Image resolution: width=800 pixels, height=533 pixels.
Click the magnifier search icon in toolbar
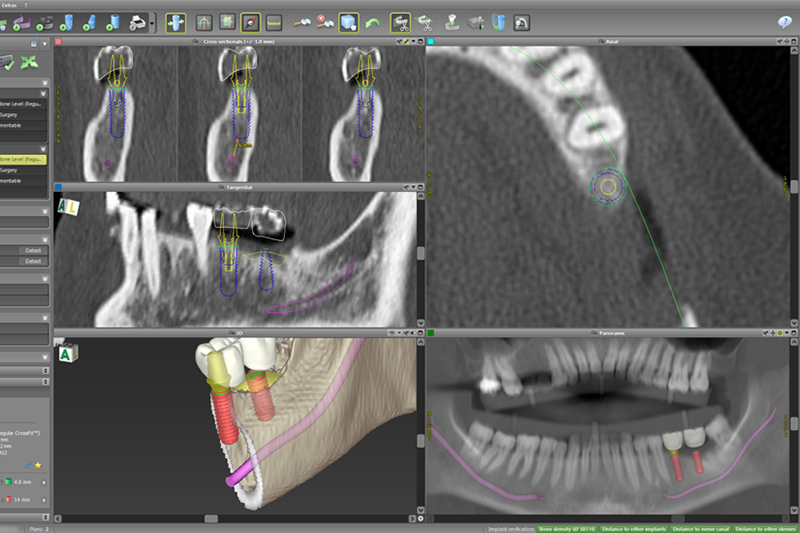coord(521,23)
